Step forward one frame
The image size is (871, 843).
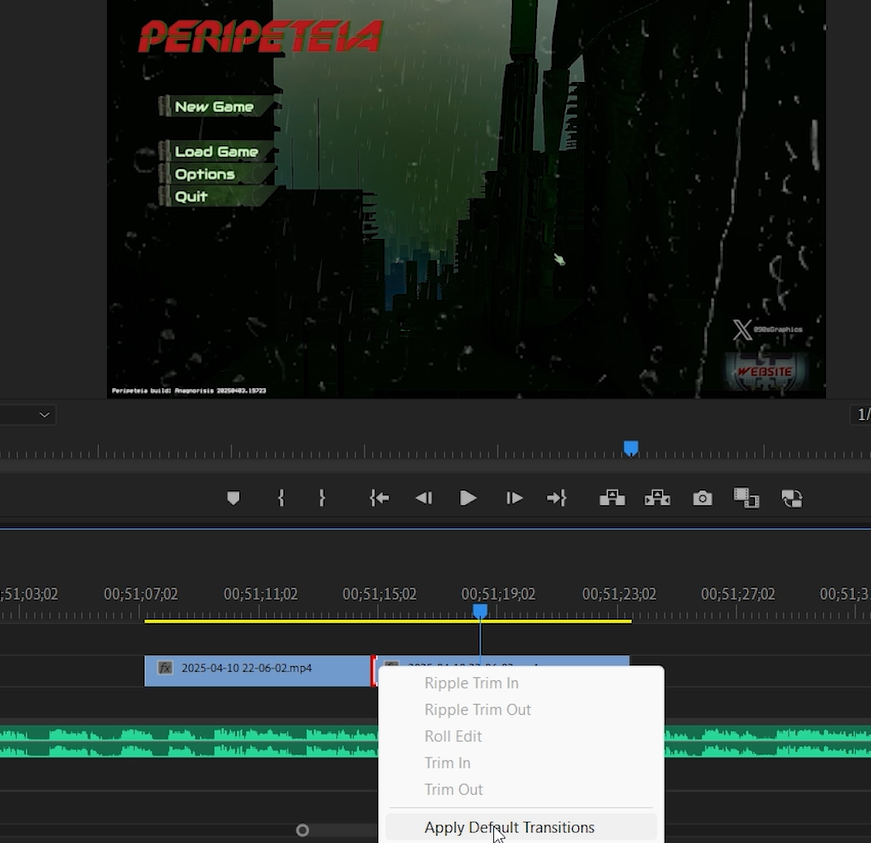(x=514, y=498)
